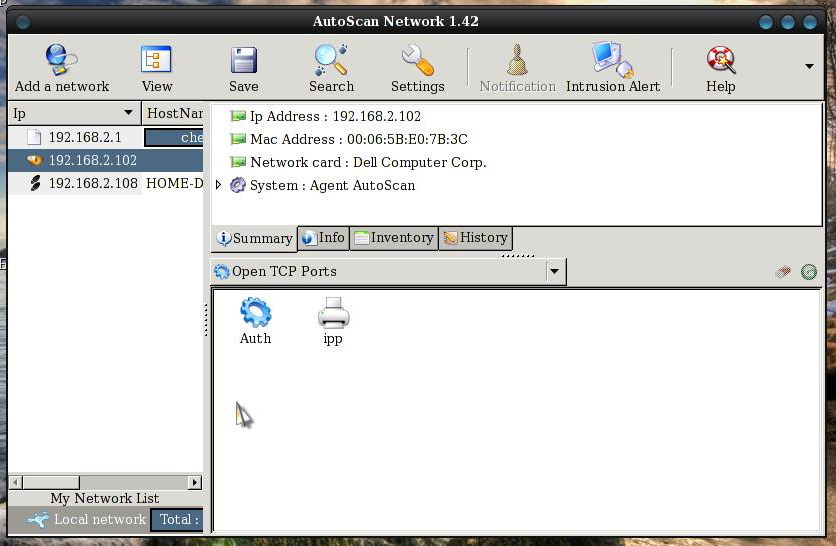The height and width of the screenshot is (546, 836).
Task: Click the Notification bell icon
Action: [517, 60]
